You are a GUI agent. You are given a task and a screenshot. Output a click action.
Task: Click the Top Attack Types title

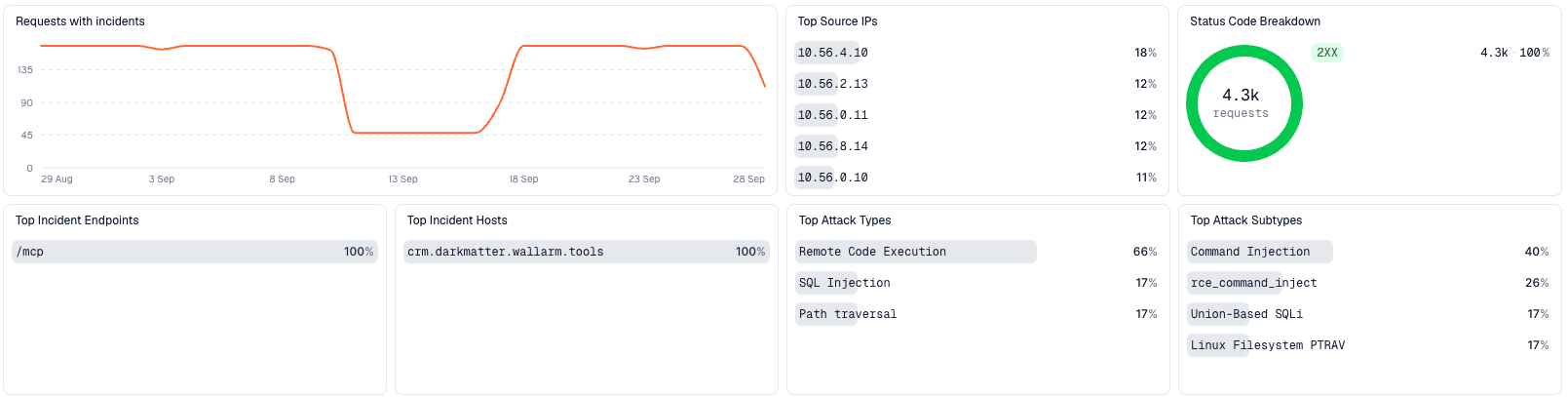tap(845, 220)
